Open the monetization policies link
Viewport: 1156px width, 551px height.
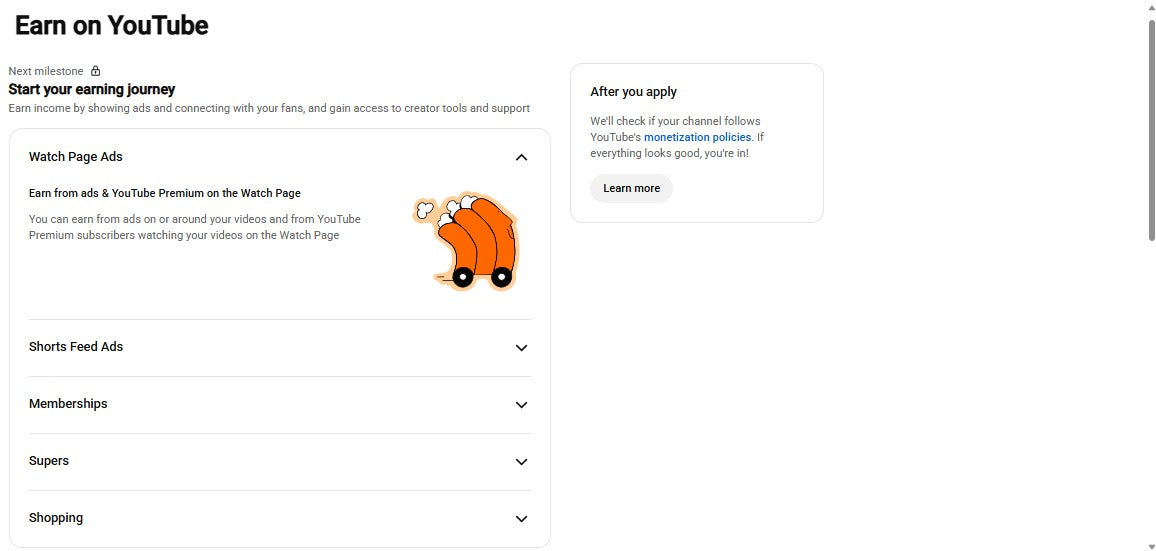pyautogui.click(x=697, y=137)
